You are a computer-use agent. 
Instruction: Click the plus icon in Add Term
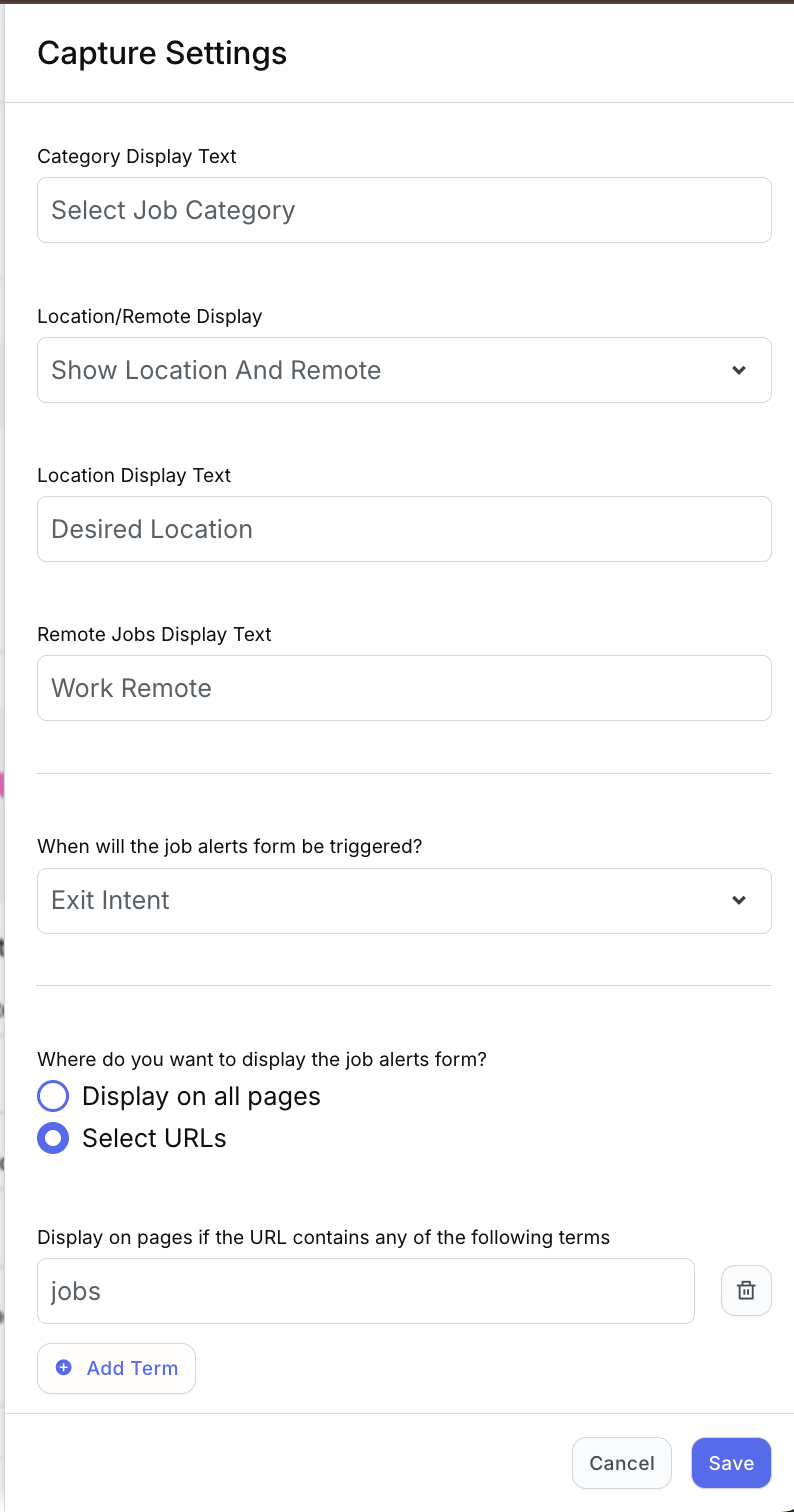pyautogui.click(x=64, y=1368)
